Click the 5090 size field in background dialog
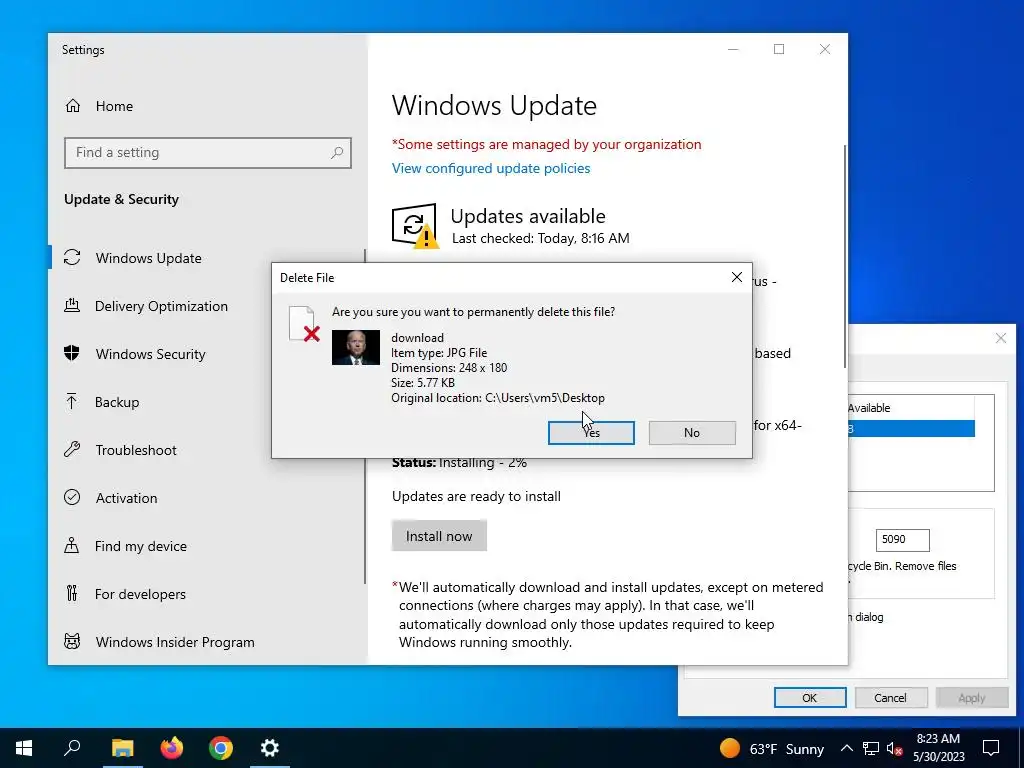 click(x=902, y=539)
